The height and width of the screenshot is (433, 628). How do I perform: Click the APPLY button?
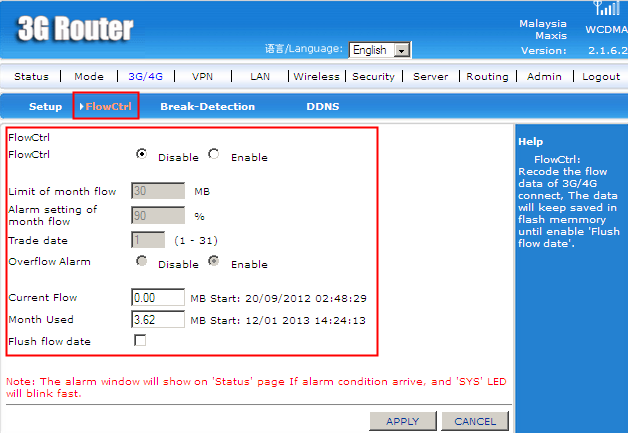coord(402,421)
